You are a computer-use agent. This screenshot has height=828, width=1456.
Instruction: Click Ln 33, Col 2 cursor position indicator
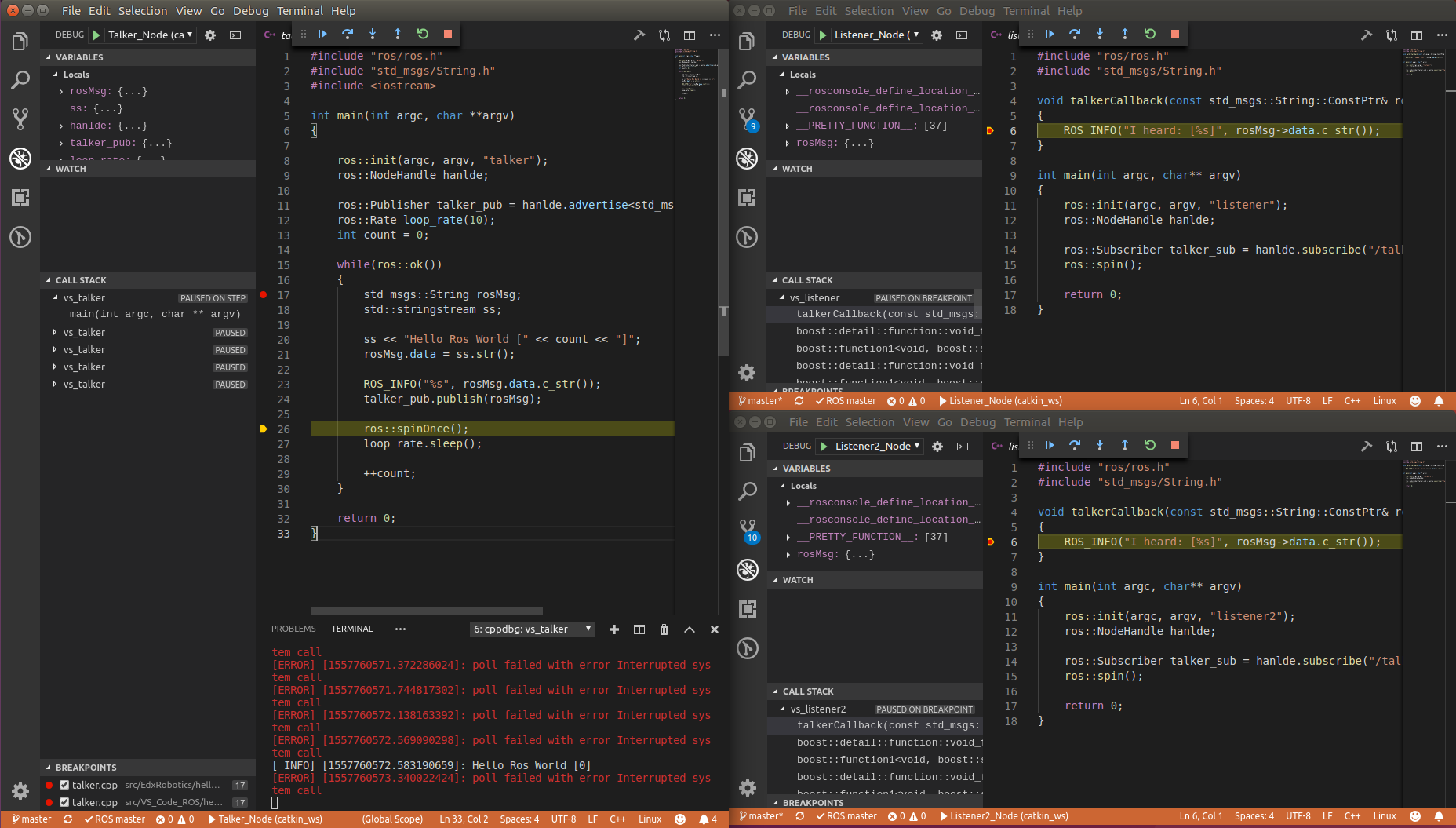point(464,819)
